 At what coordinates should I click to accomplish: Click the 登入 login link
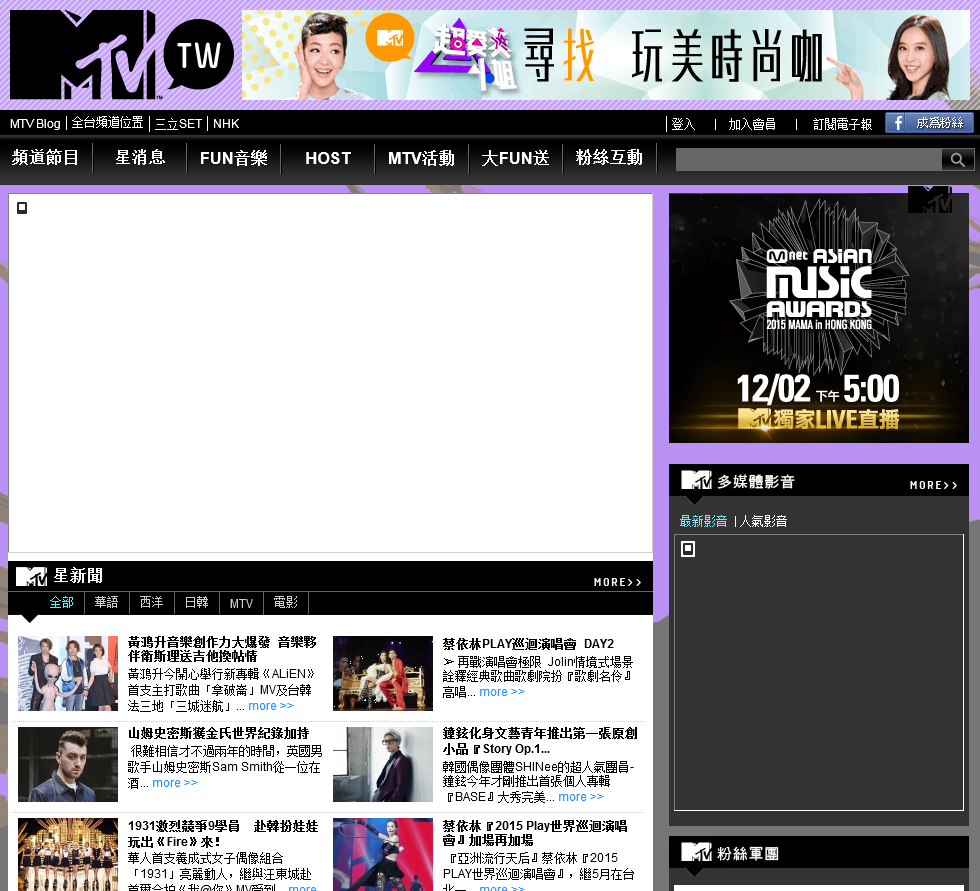(x=683, y=124)
